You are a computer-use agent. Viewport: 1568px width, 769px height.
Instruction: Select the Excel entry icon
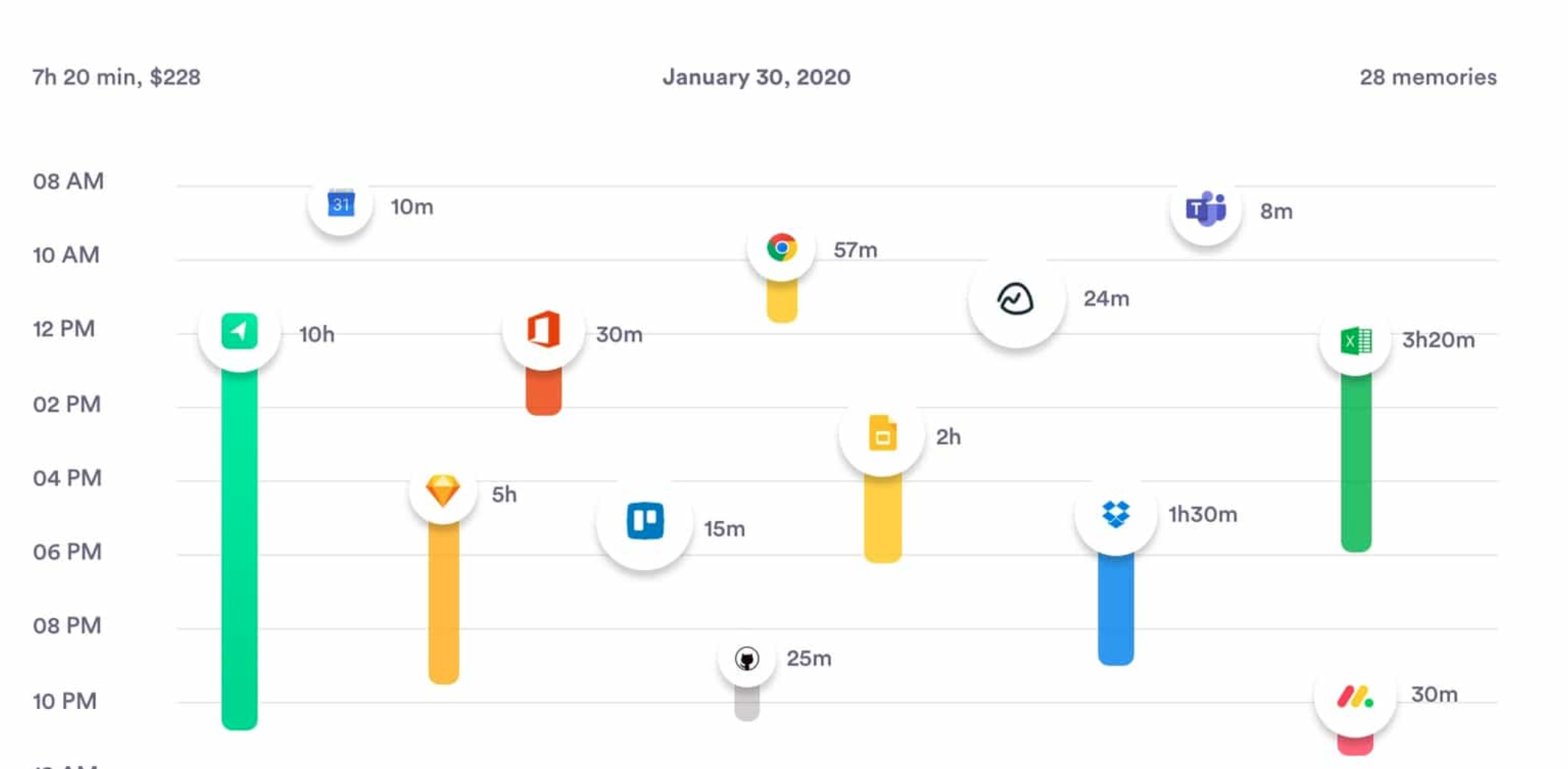1358,340
